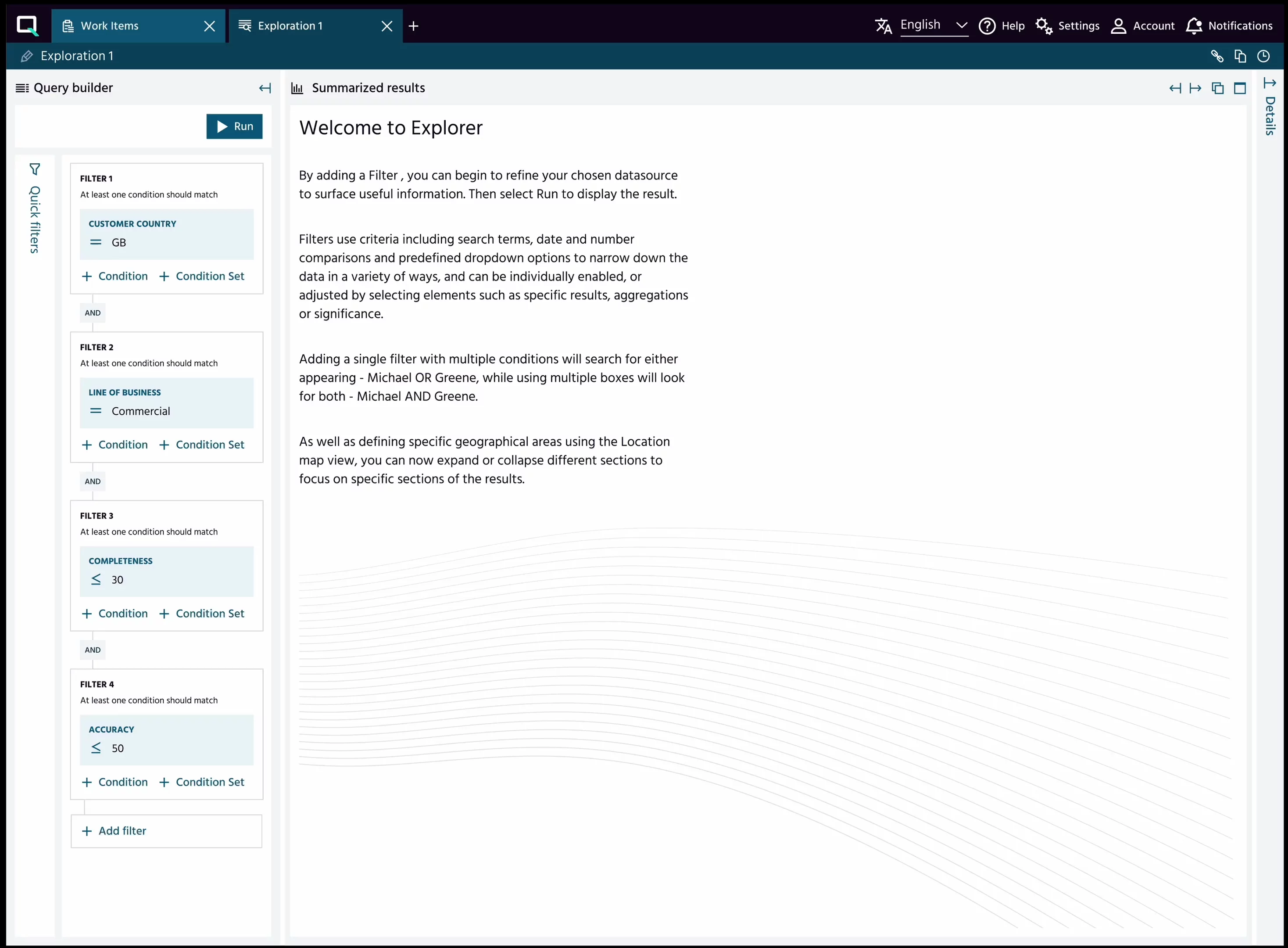The width and height of the screenshot is (1288, 948).
Task: Add a Condition Set to Filter 3
Action: [x=201, y=614]
